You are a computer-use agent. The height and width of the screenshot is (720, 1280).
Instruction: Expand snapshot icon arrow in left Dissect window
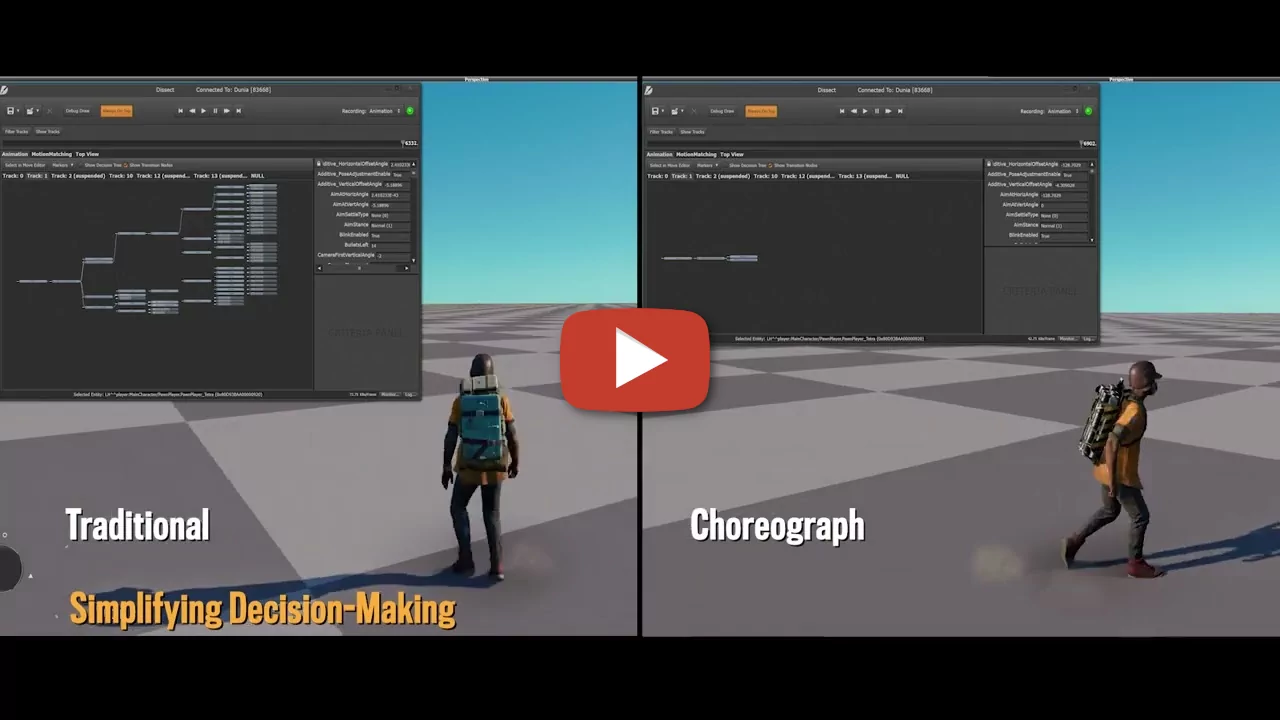(x=38, y=111)
